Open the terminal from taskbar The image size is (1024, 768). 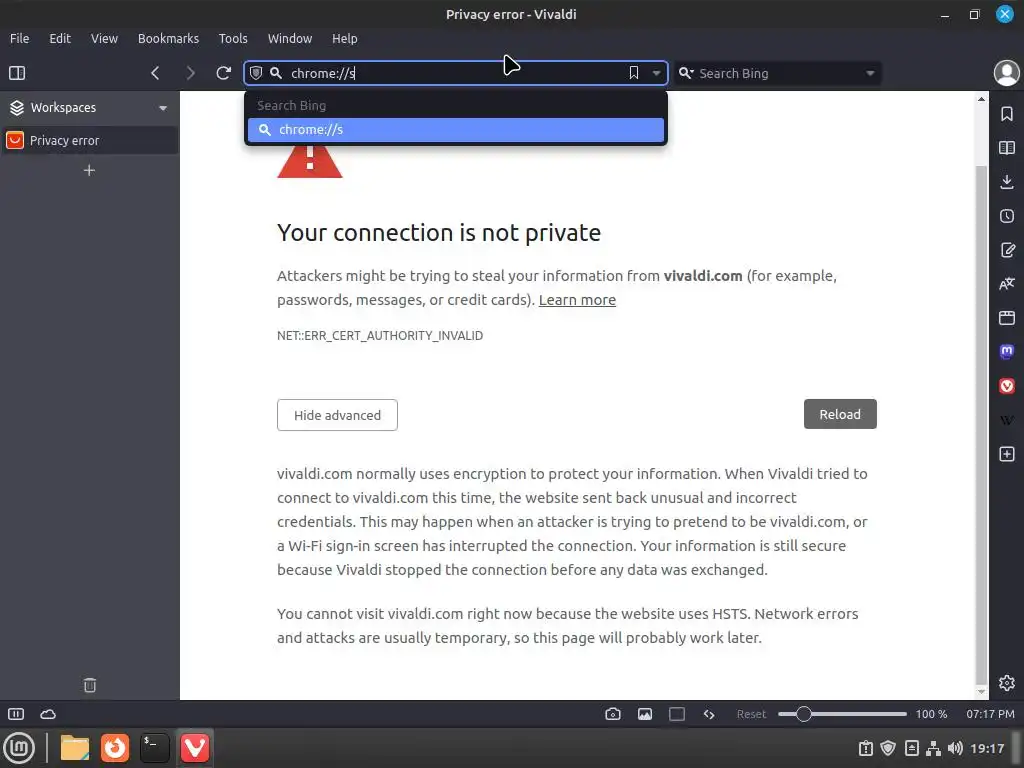pos(155,748)
